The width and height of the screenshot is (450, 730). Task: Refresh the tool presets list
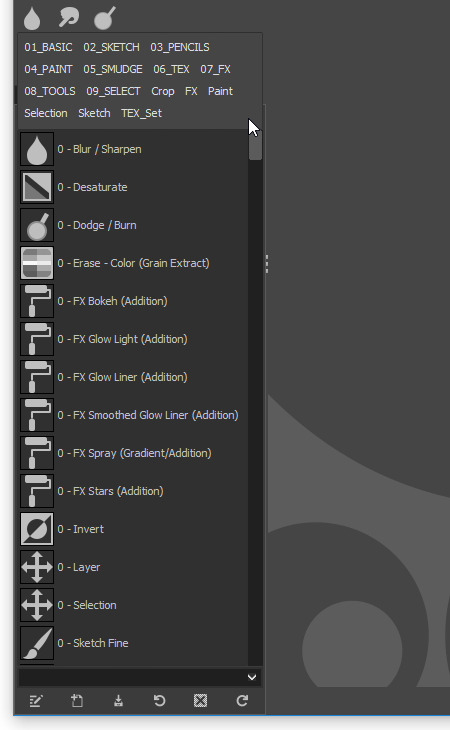242,701
